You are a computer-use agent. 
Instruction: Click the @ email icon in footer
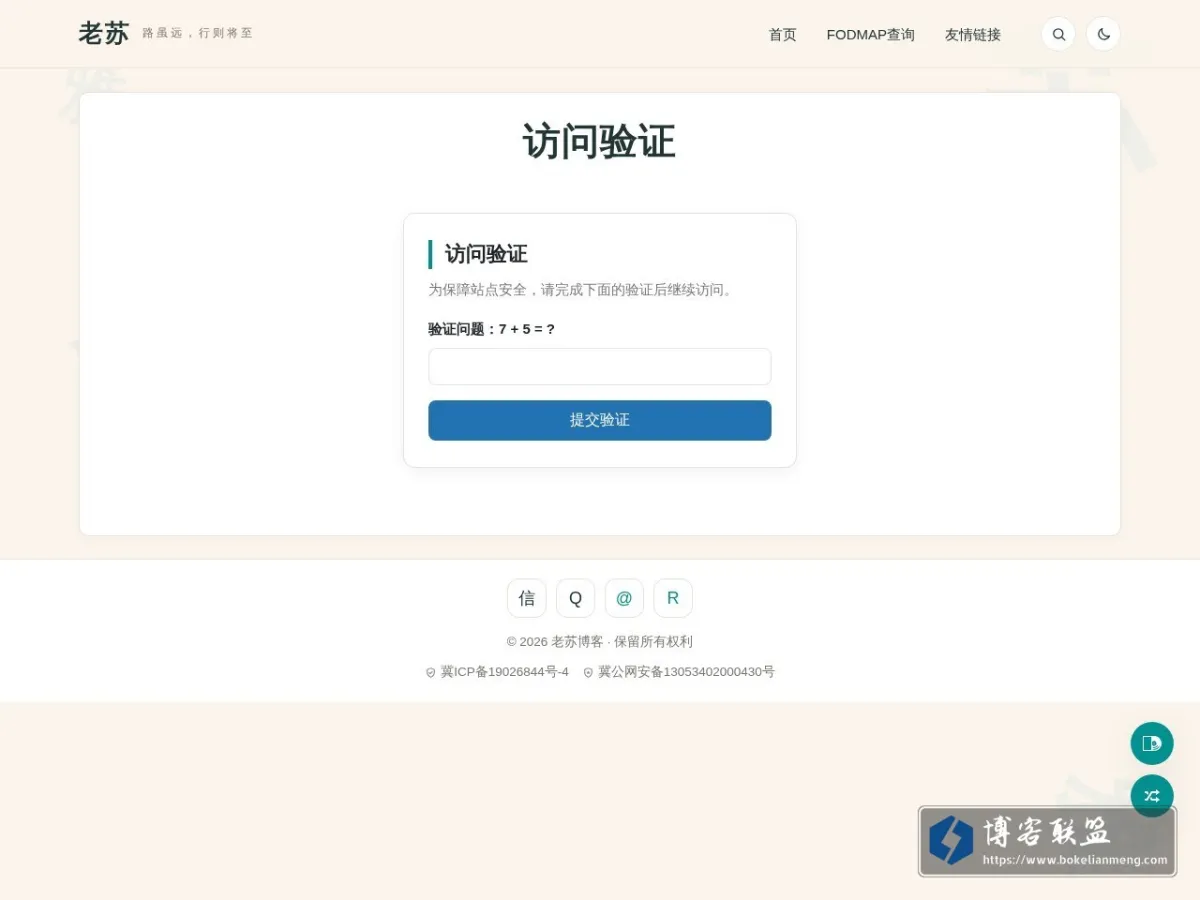pyautogui.click(x=624, y=598)
